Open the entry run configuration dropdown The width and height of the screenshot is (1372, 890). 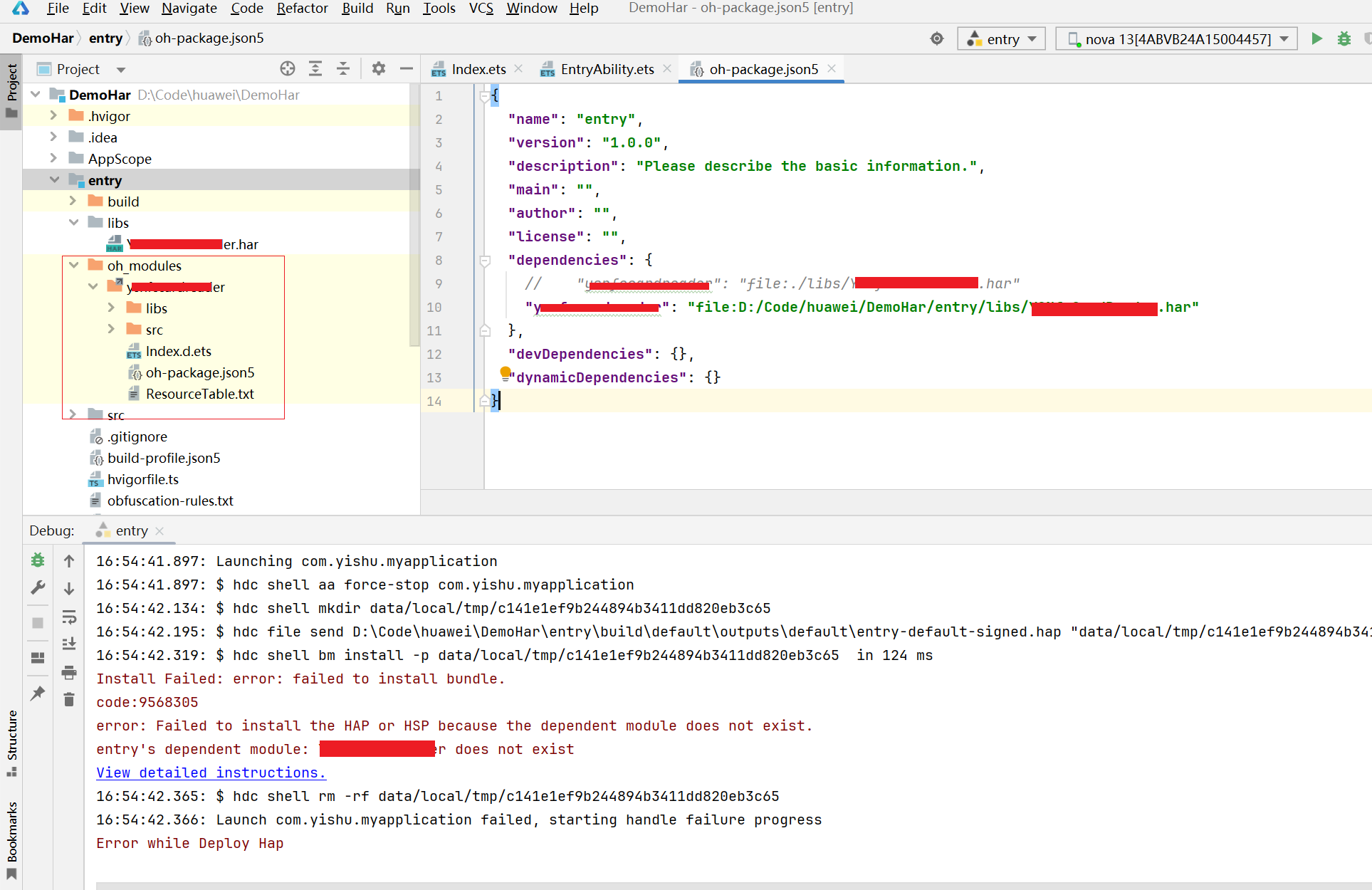coord(1001,38)
